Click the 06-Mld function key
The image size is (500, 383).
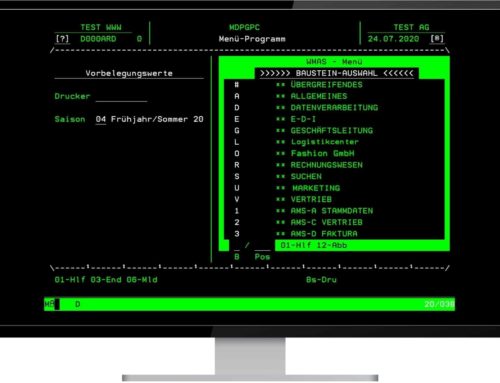142,280
